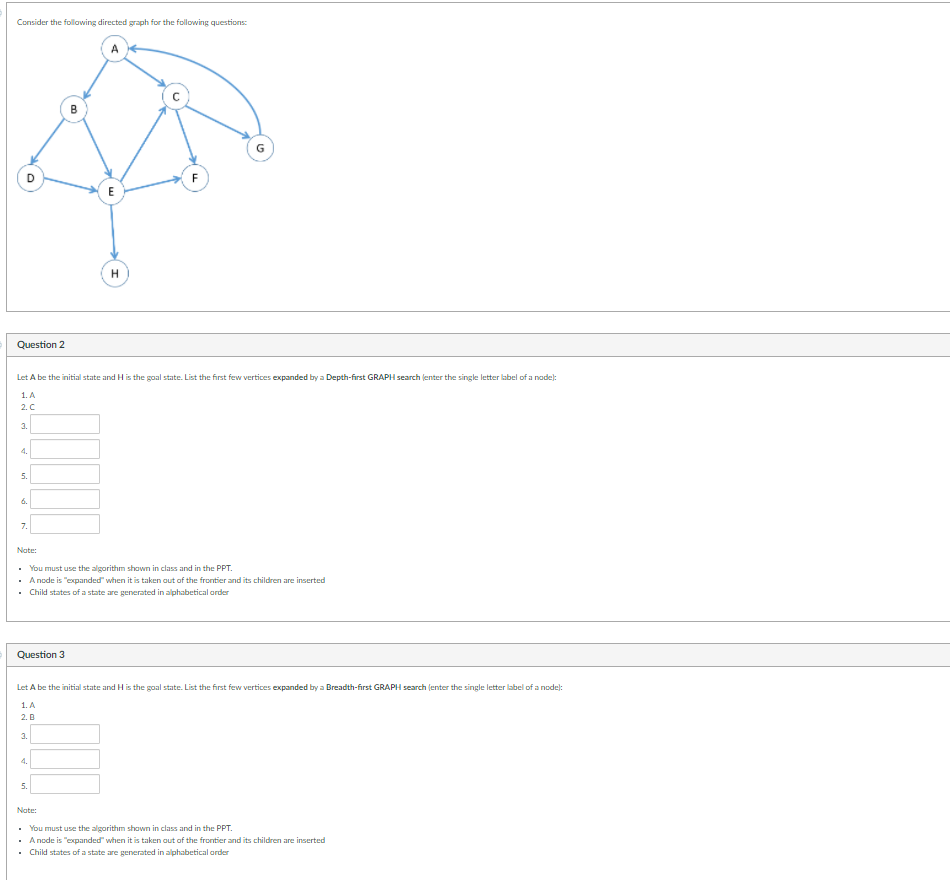Click node C in the graph diagram
Image resolution: width=950 pixels, height=880 pixels.
pos(175,96)
